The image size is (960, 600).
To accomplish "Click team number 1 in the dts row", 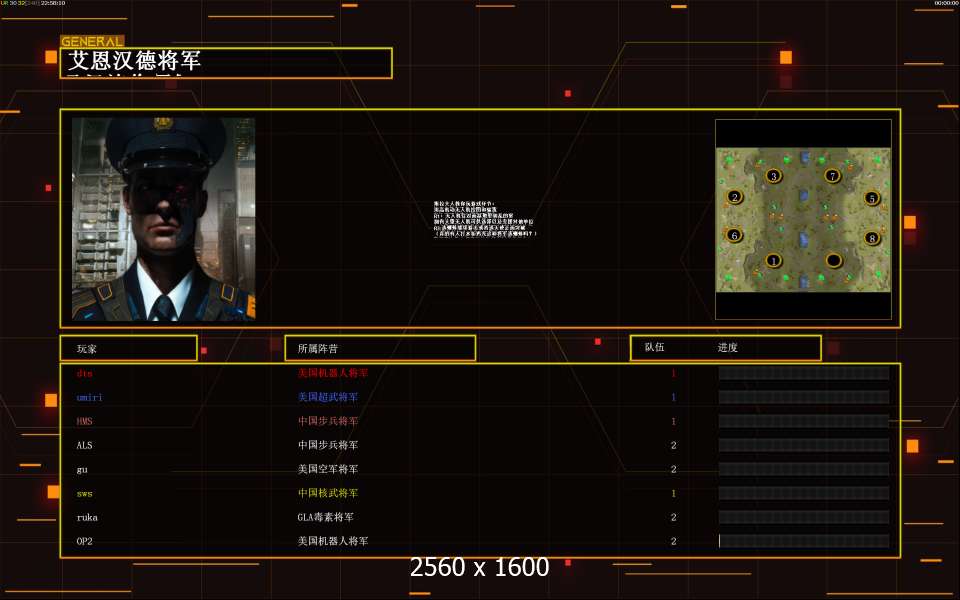I will [673, 373].
